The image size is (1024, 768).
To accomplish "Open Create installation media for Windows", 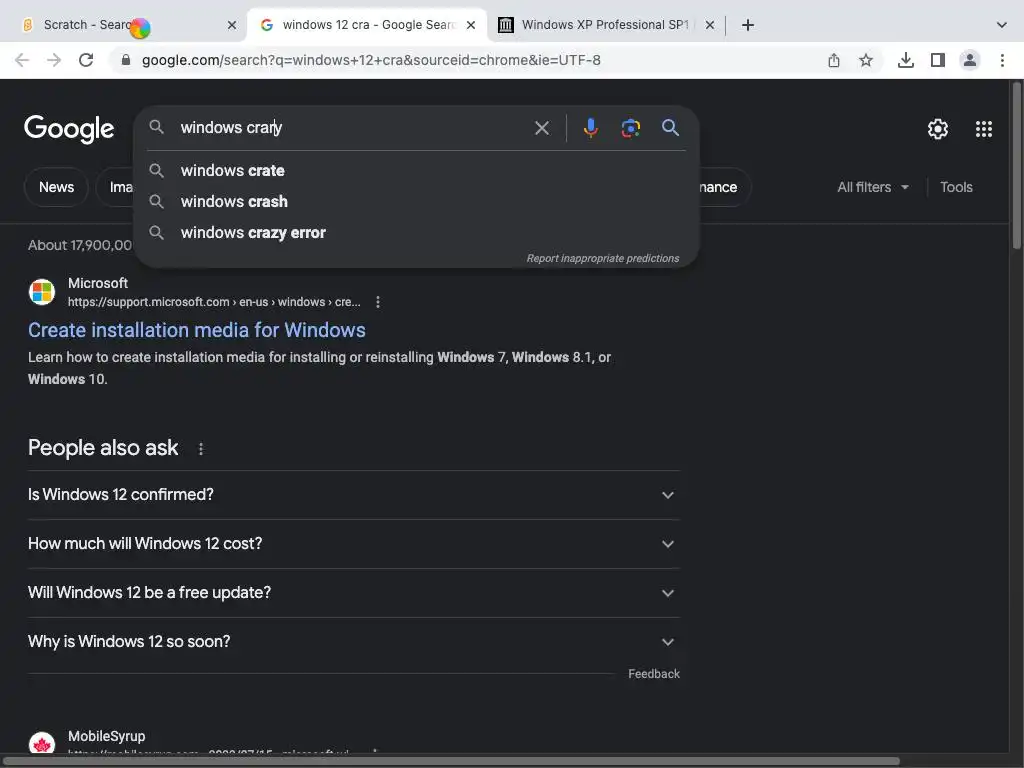I will (197, 330).
